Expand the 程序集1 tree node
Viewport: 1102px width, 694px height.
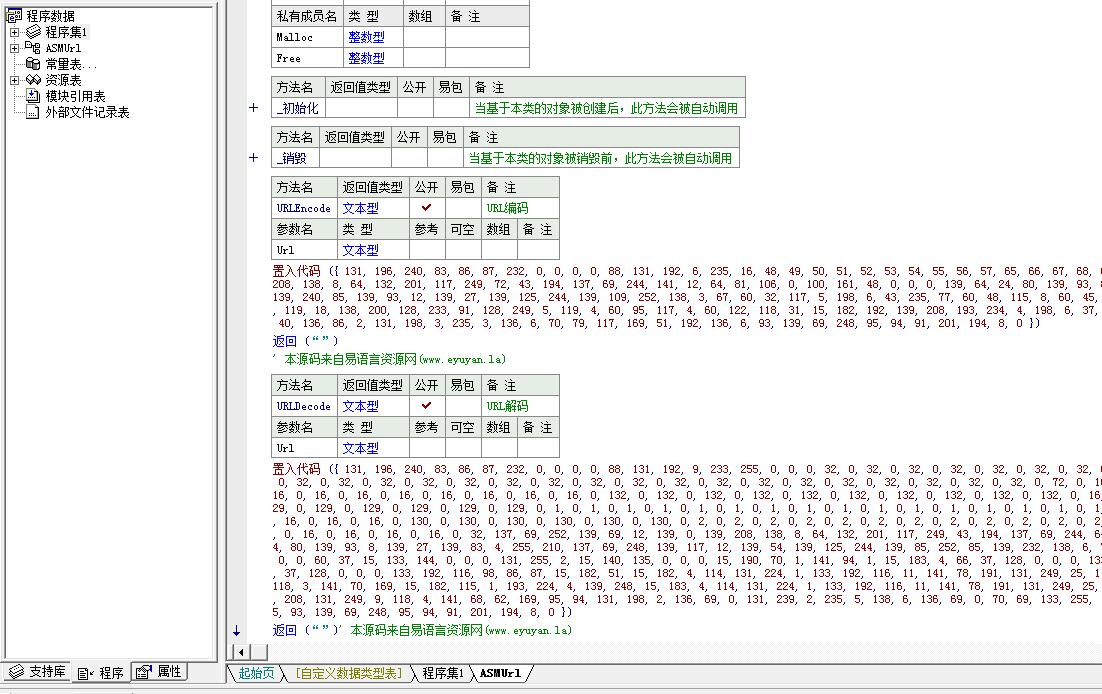click(x=15, y=32)
